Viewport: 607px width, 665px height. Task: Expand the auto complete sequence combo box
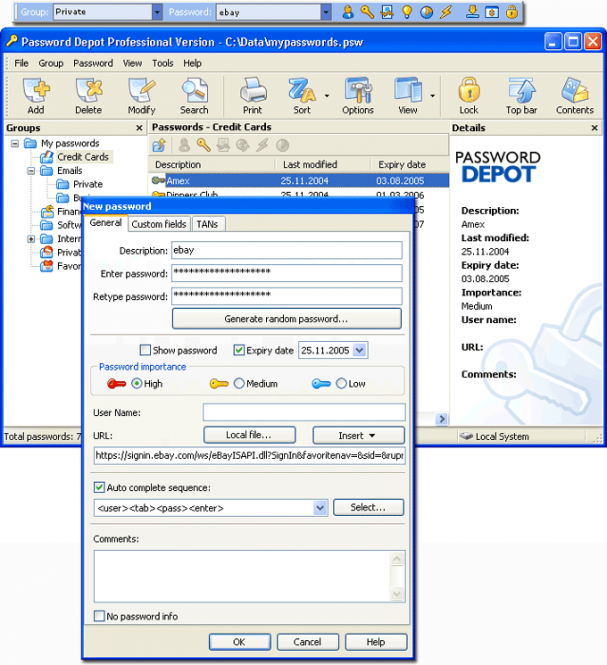click(x=320, y=508)
